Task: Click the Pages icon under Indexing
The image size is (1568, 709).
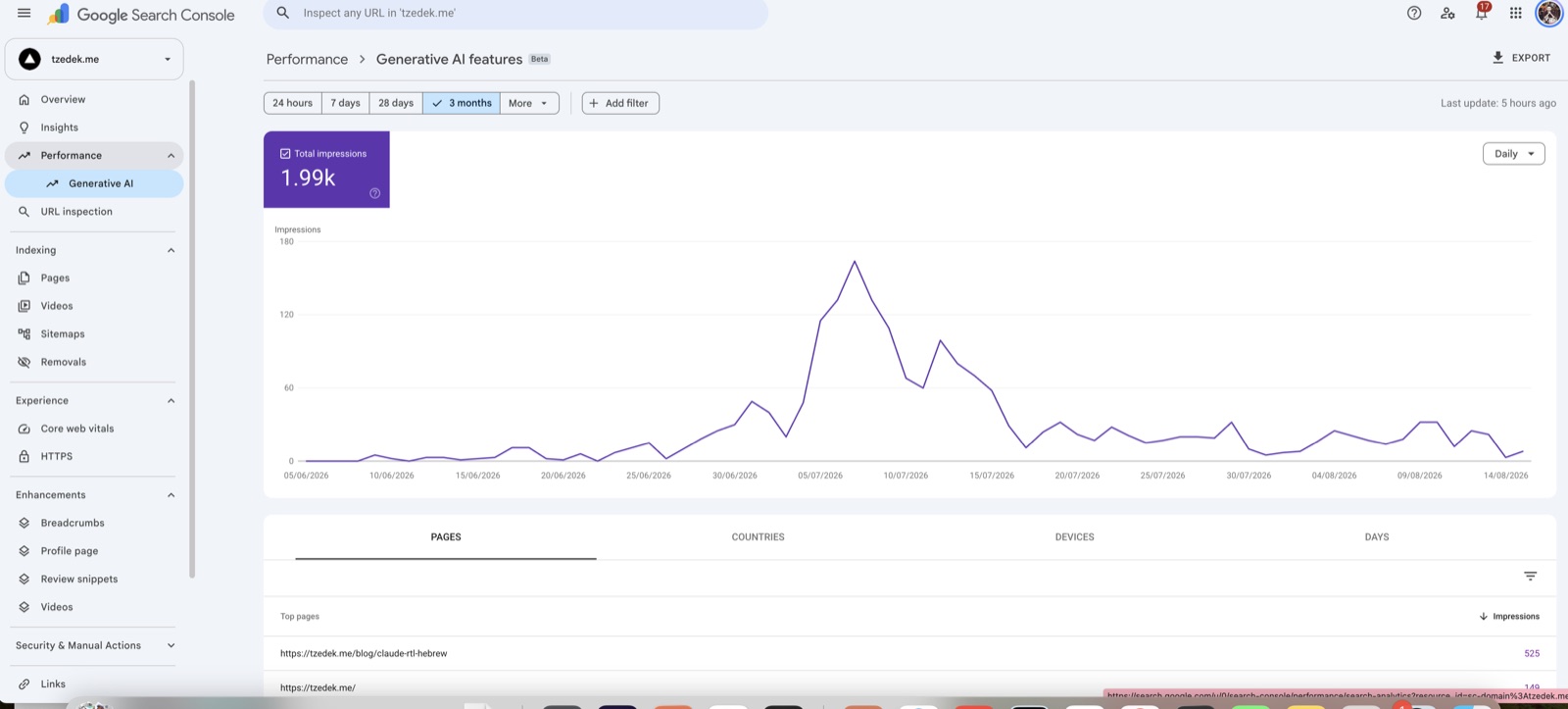Action: tap(24, 279)
